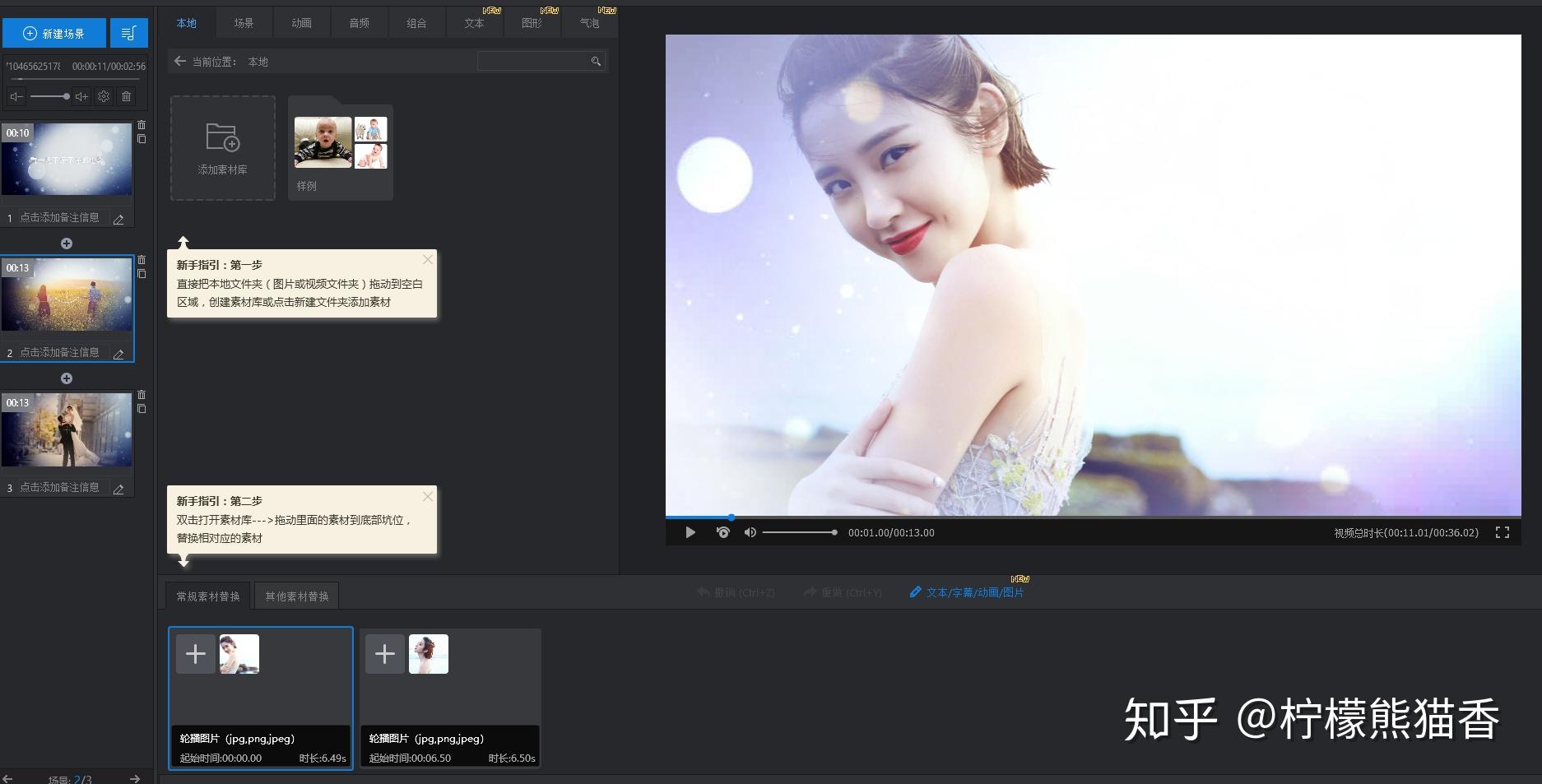Screen dimensions: 1542x784
Task: Go to next scene arrow
Action: coord(135,778)
